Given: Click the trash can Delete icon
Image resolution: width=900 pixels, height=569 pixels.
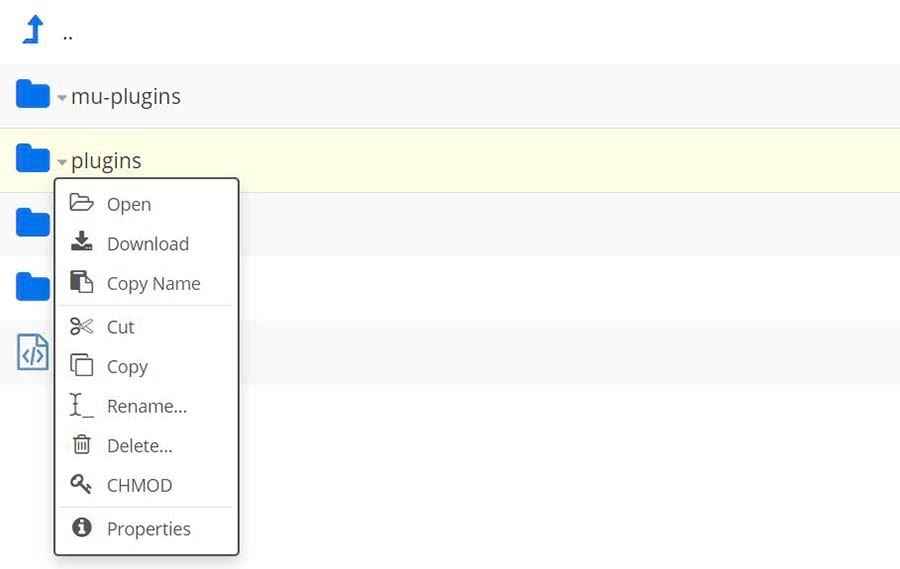Looking at the screenshot, I should pos(82,445).
